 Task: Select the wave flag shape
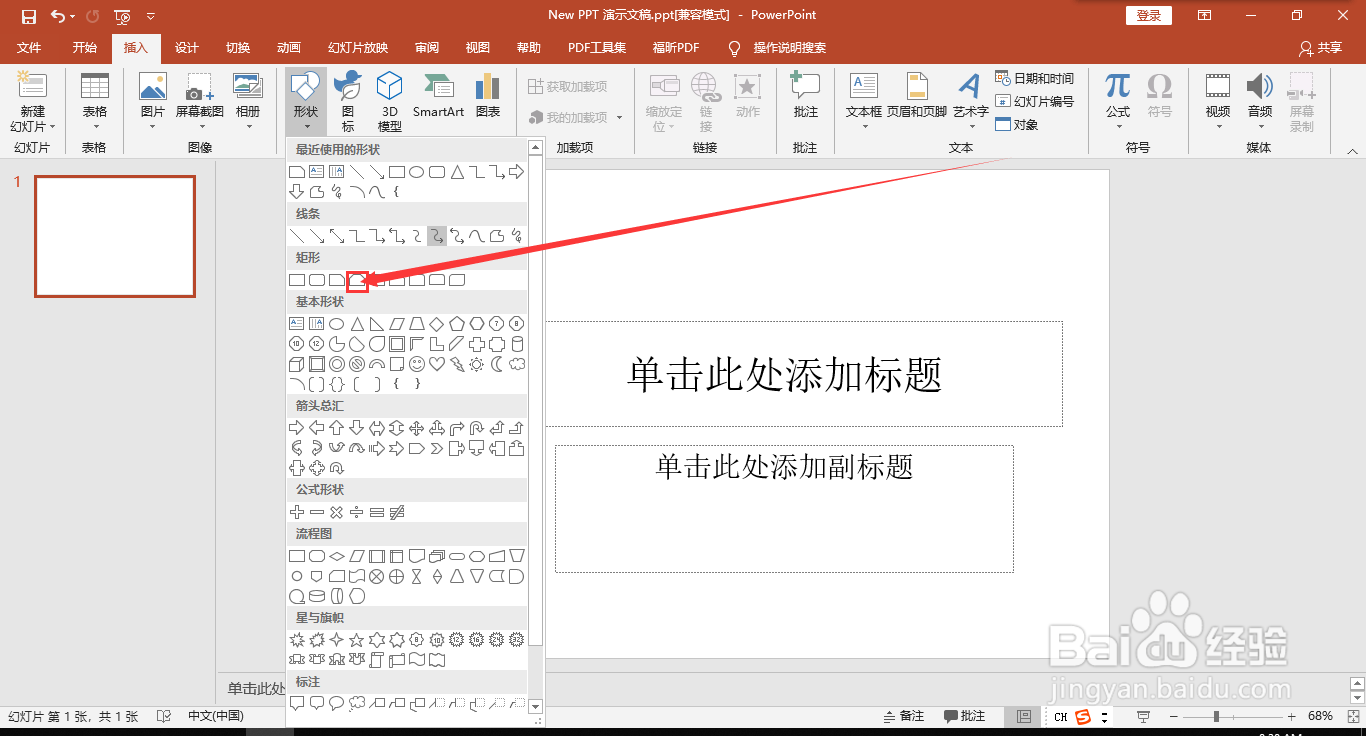click(x=416, y=660)
